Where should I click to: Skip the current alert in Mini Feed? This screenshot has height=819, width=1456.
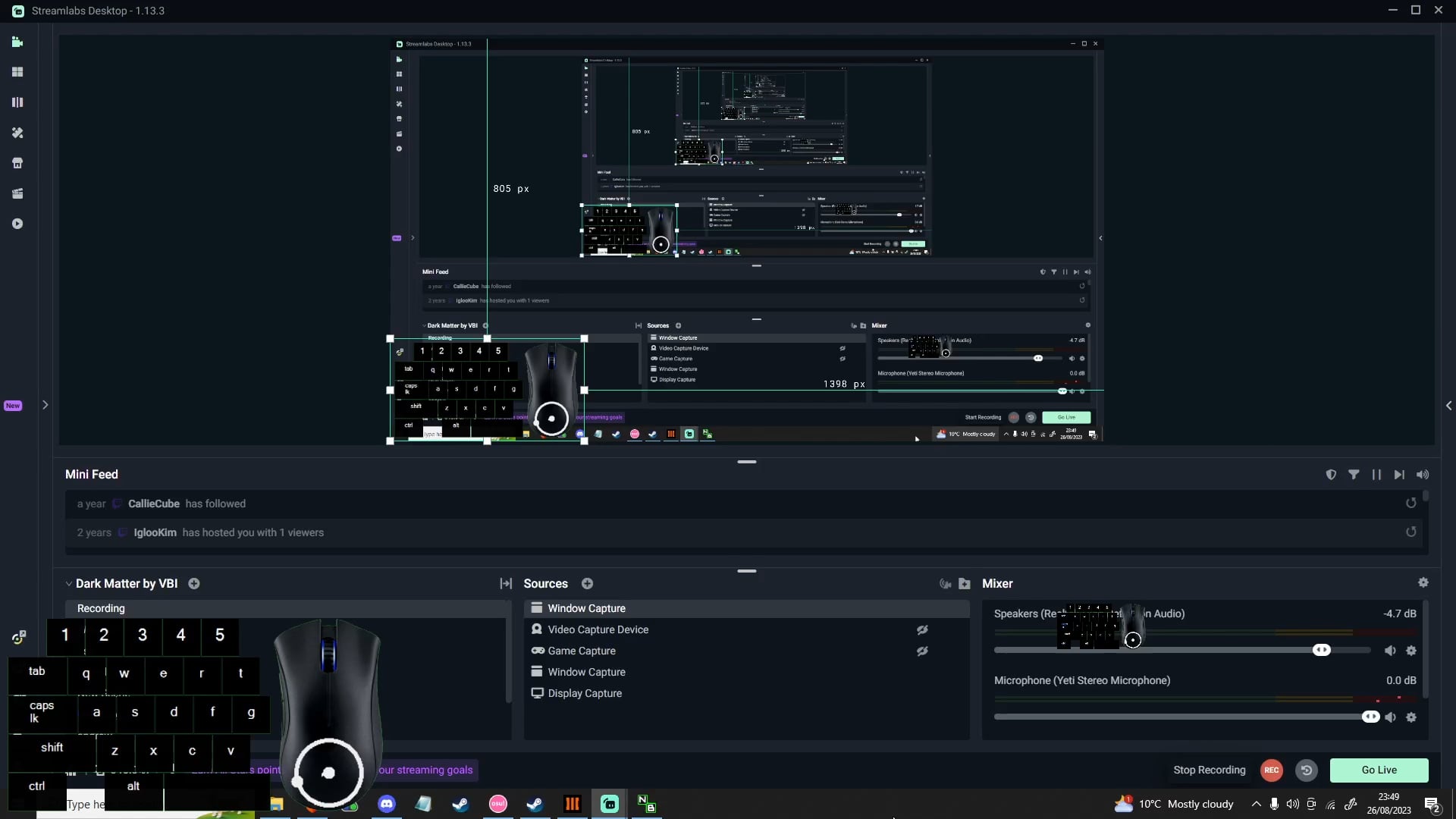[x=1399, y=475]
